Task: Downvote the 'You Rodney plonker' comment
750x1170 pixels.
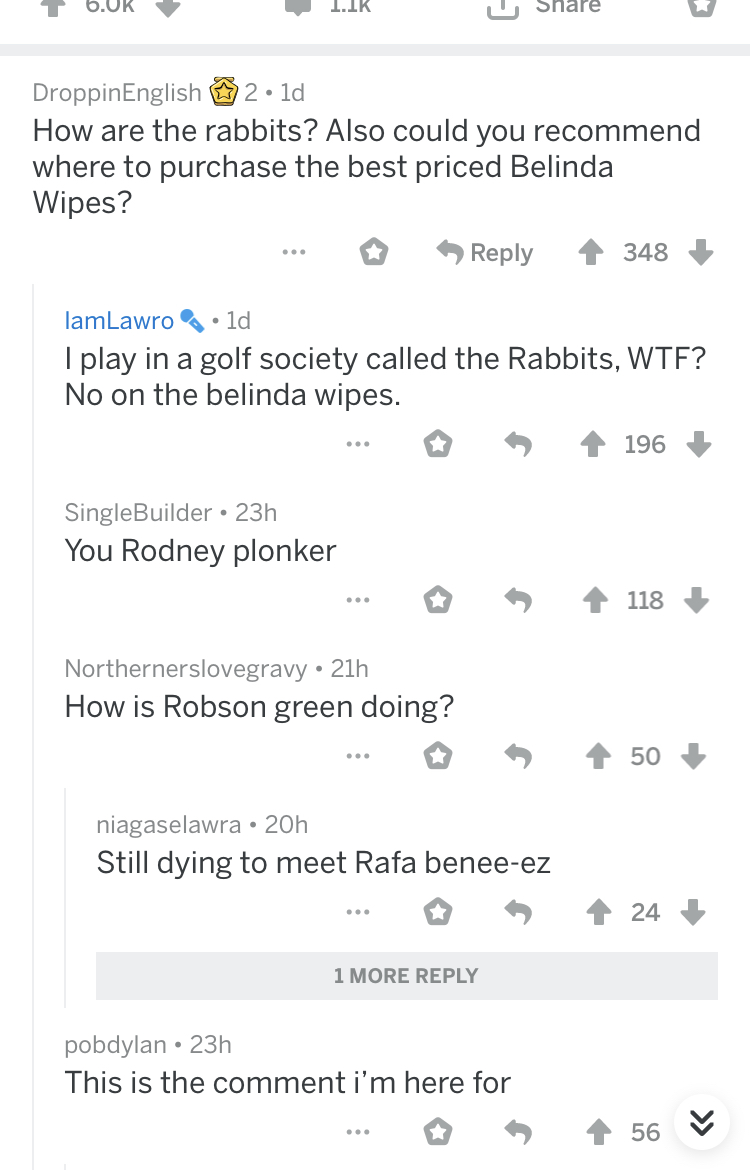Action: click(x=697, y=600)
